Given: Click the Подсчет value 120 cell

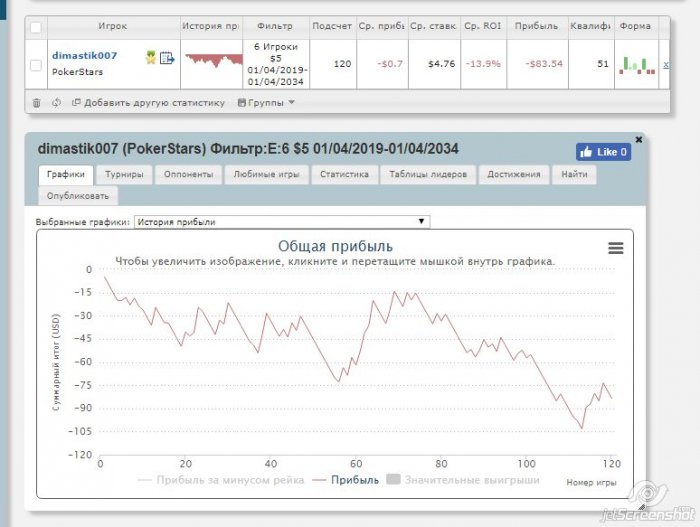Looking at the screenshot, I should coord(333,64).
